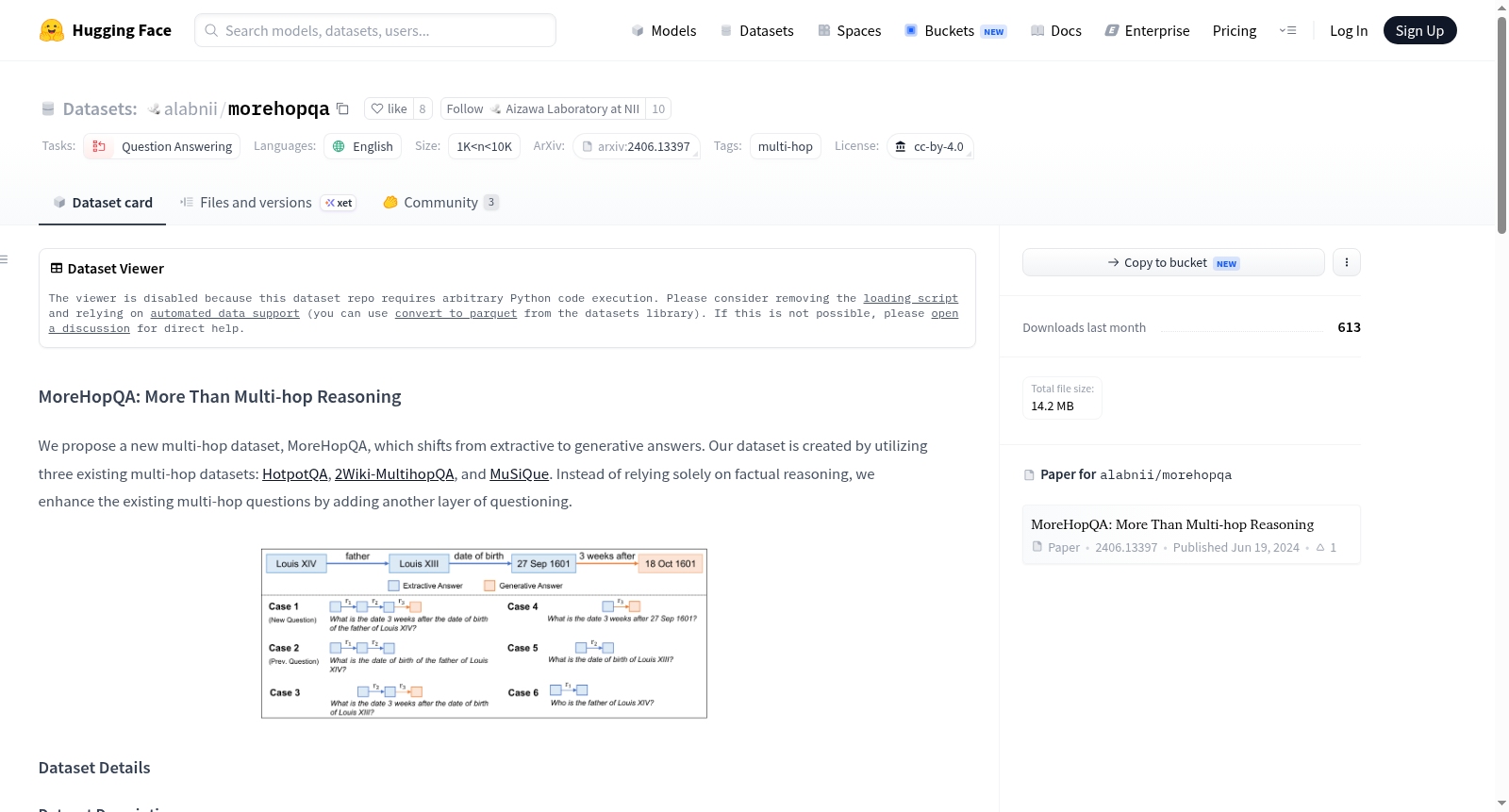
Task: Click the Community tab emoji icon
Action: coord(390,202)
